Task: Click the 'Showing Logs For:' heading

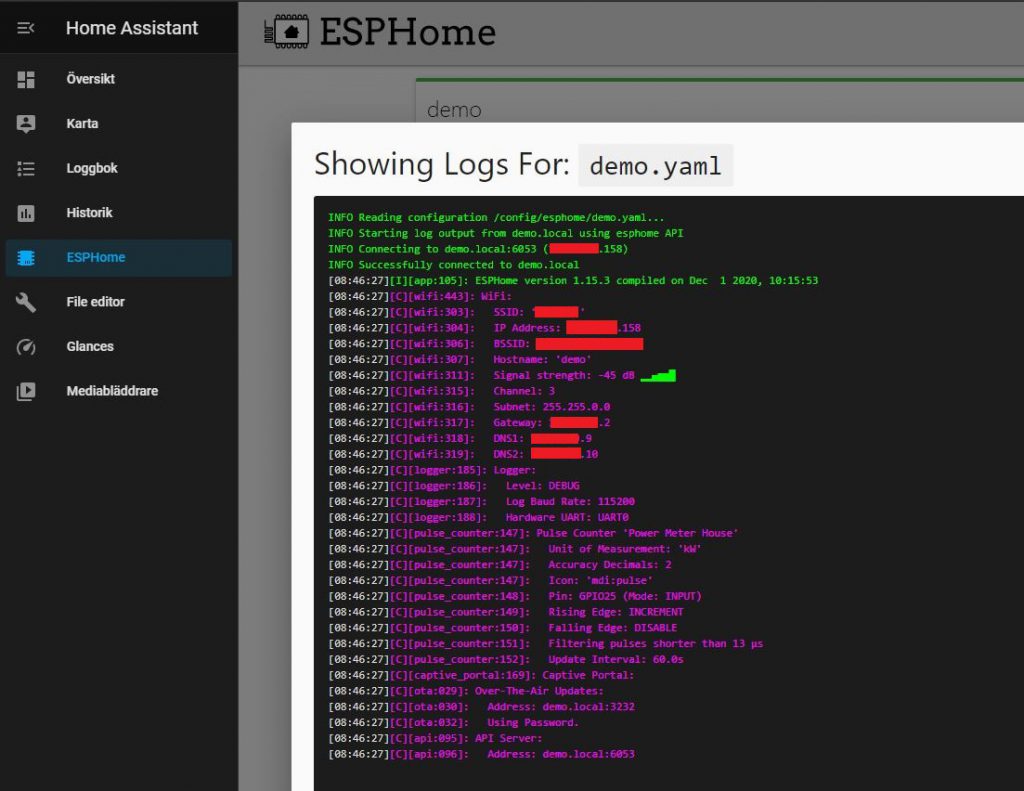Action: pyautogui.click(x=442, y=164)
